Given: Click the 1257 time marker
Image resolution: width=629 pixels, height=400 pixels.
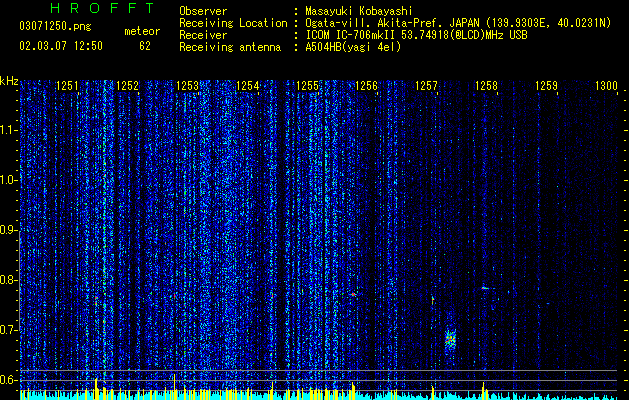Looking at the screenshot, I should [x=426, y=86].
